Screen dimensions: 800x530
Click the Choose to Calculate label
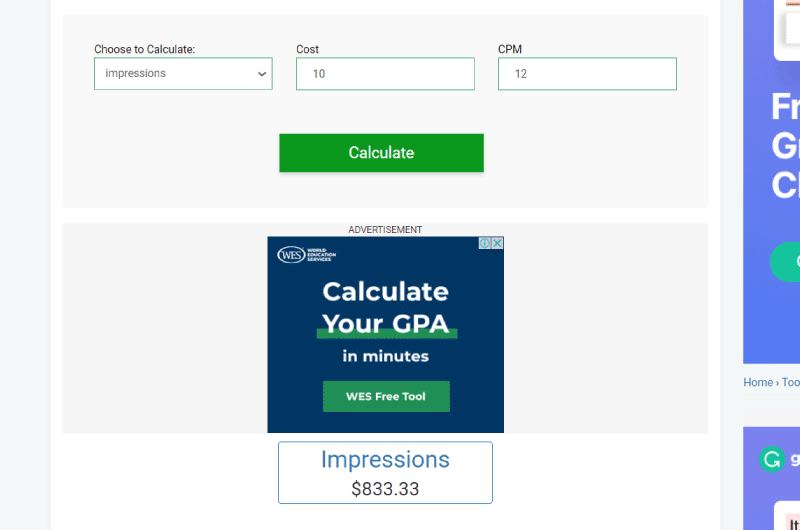[145, 49]
